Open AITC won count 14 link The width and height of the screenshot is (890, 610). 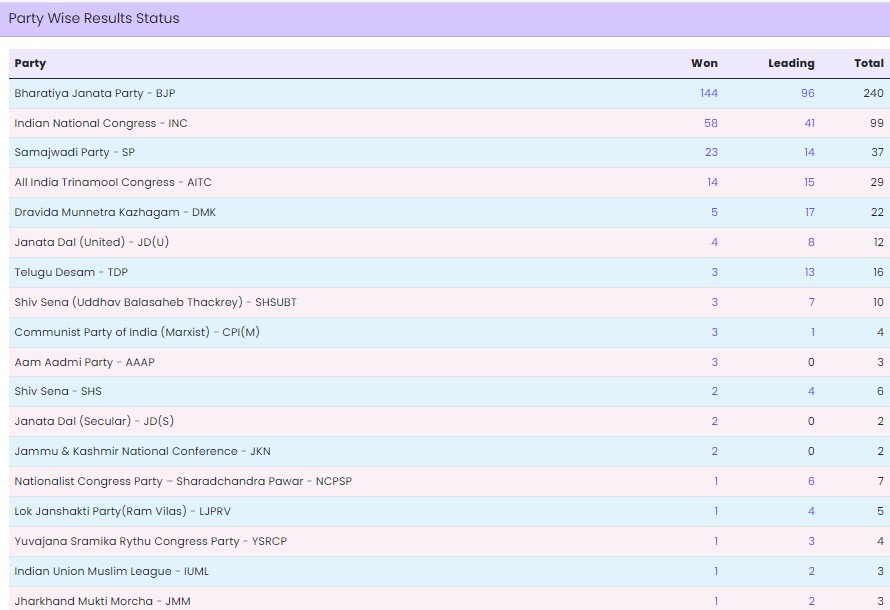click(712, 182)
